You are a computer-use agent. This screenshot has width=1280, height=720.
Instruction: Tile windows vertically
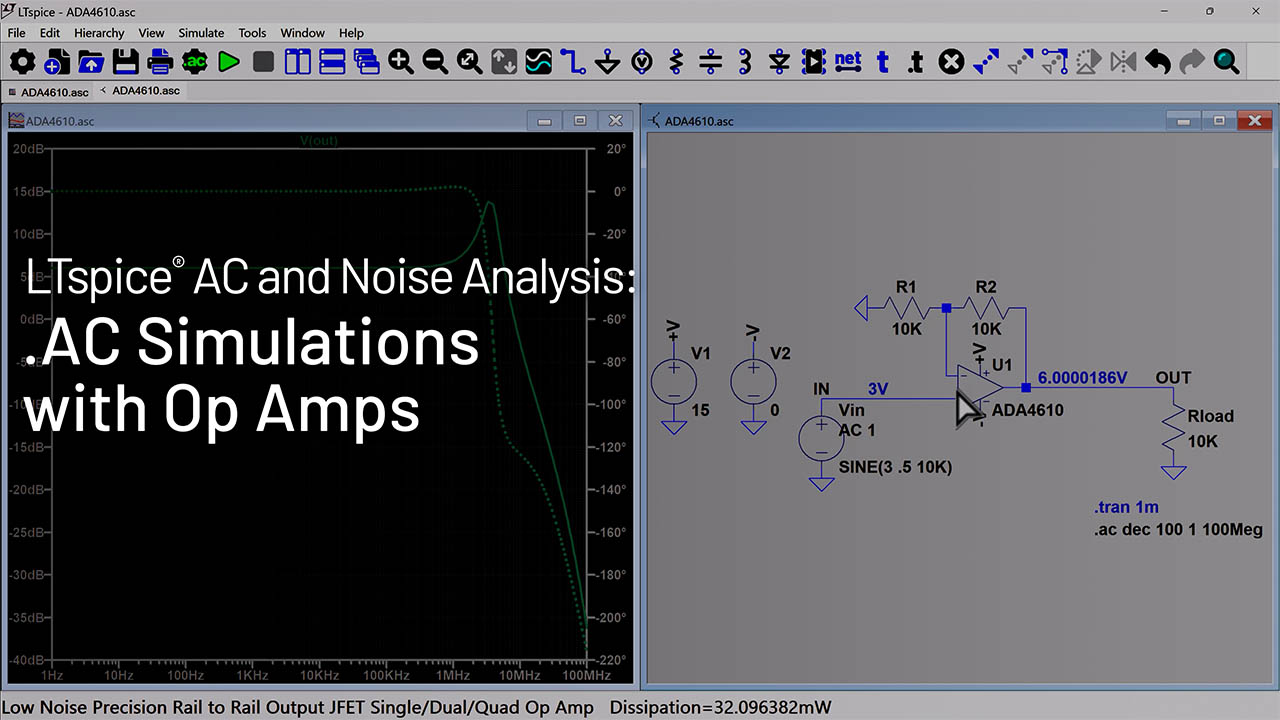click(x=298, y=62)
